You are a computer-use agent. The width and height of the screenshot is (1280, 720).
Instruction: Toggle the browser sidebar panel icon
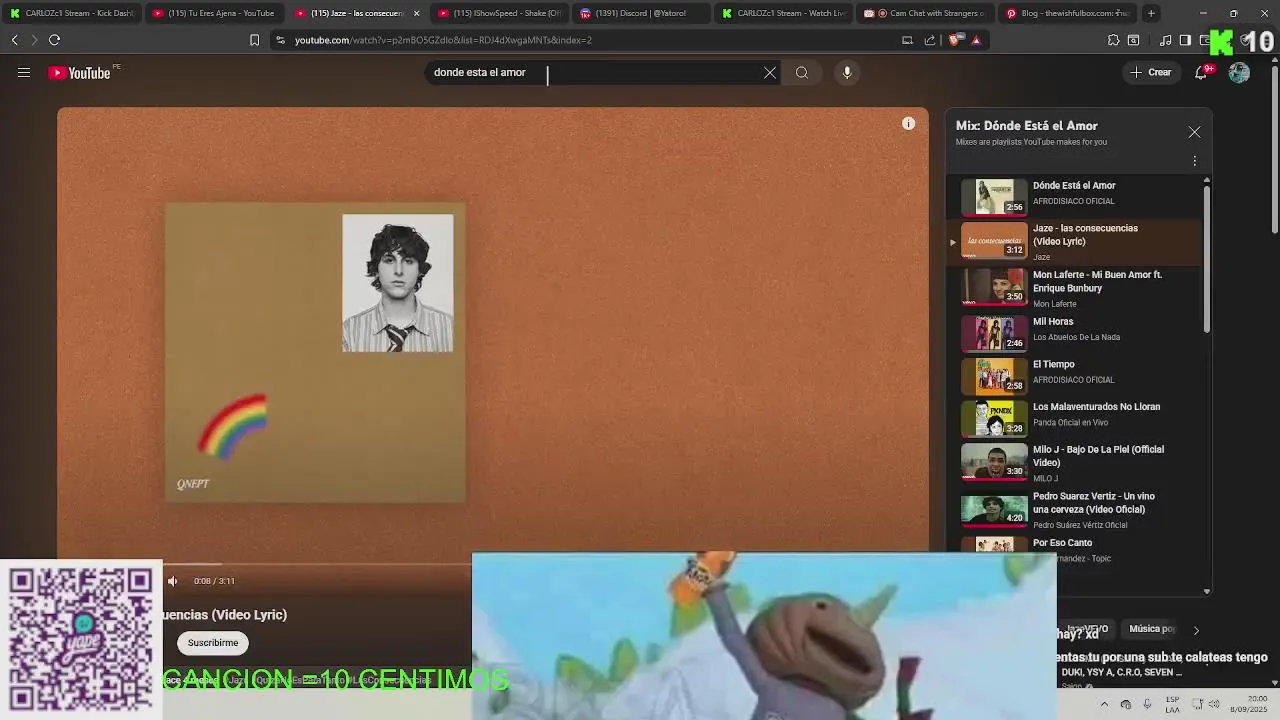[1185, 40]
